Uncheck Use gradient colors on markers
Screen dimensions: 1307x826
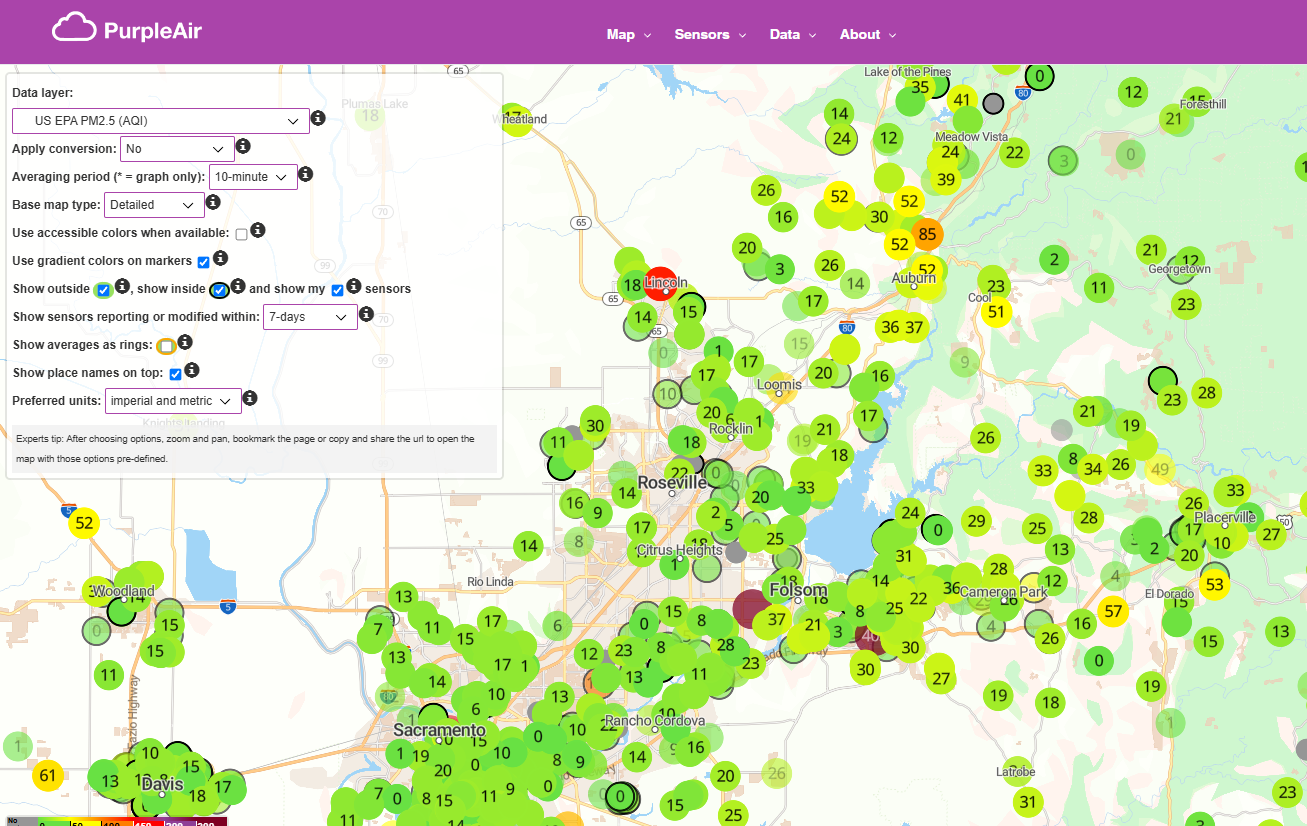point(203,260)
